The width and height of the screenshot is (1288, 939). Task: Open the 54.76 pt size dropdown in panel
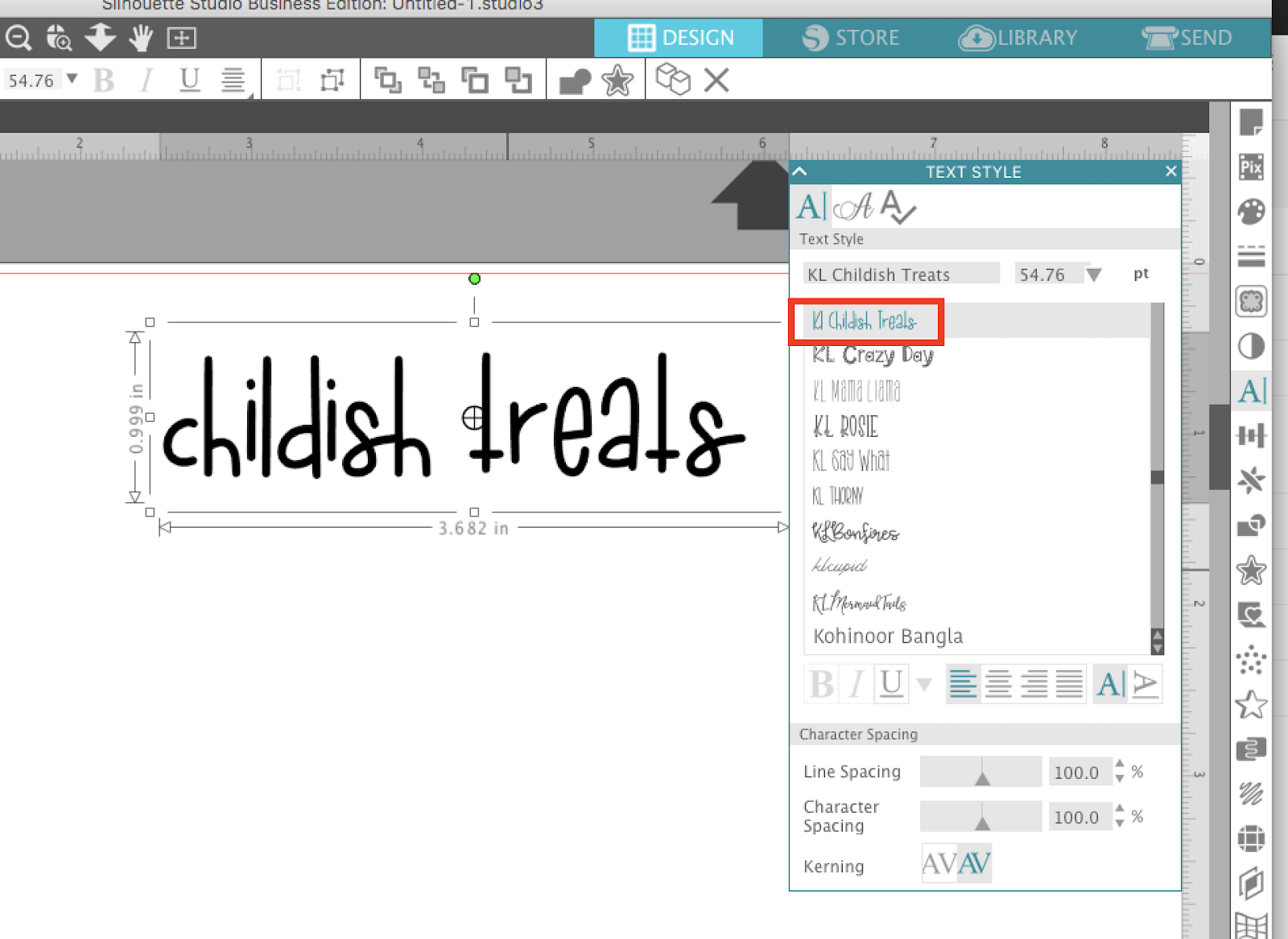click(1094, 274)
